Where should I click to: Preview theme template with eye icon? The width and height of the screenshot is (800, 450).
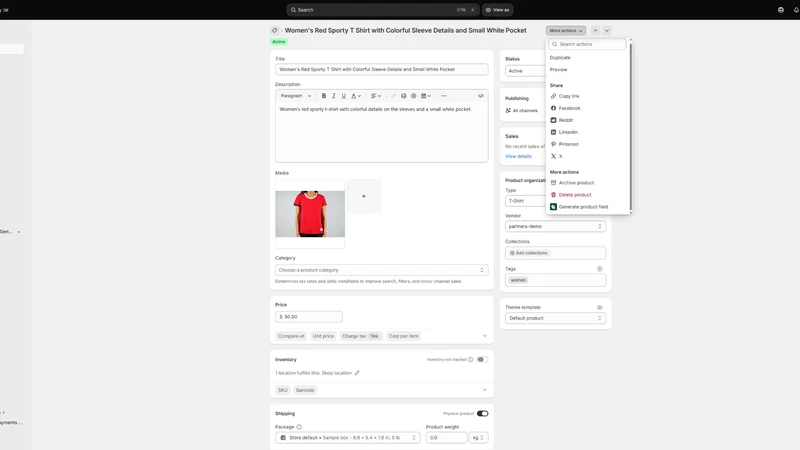point(599,308)
